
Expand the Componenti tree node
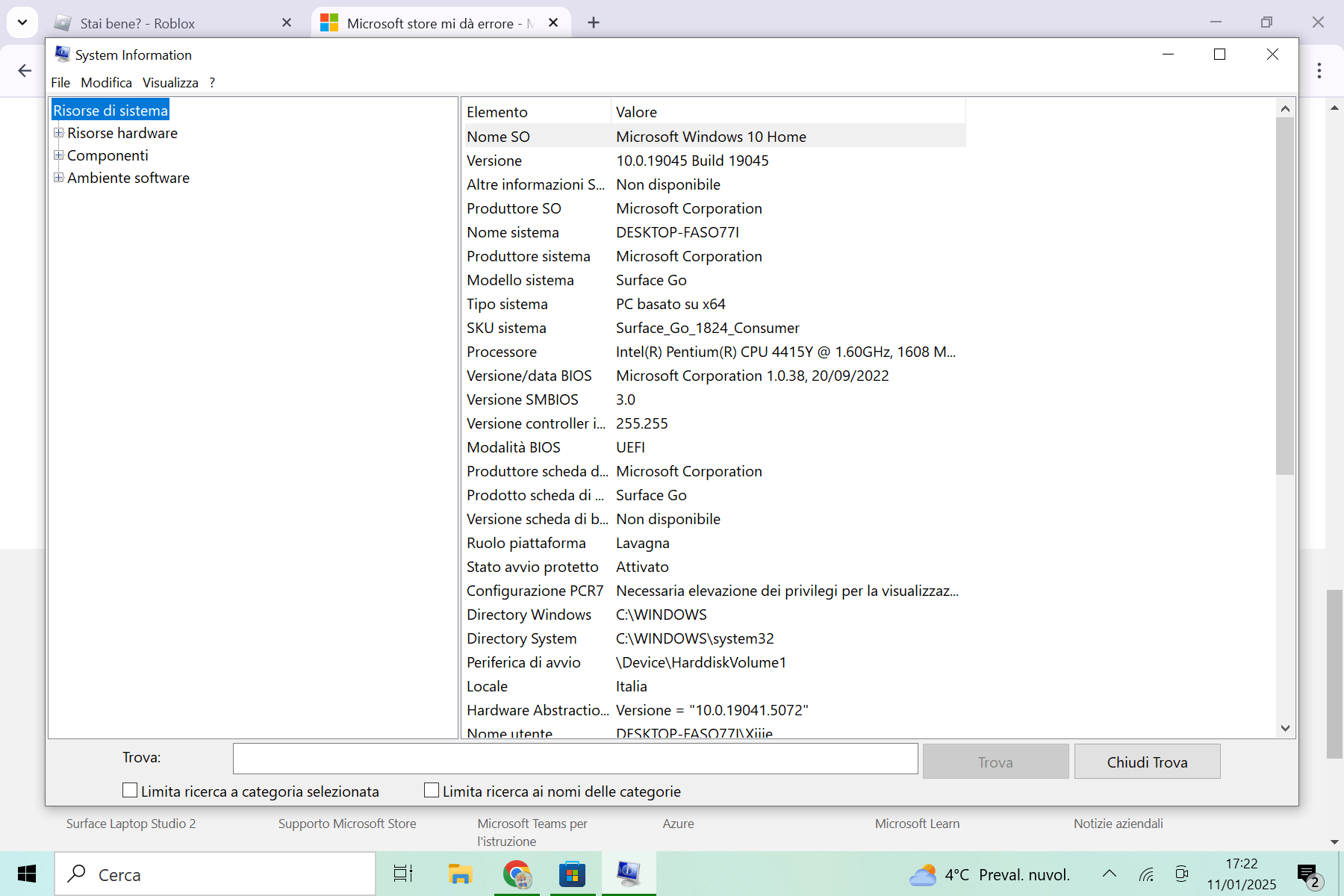tap(58, 155)
